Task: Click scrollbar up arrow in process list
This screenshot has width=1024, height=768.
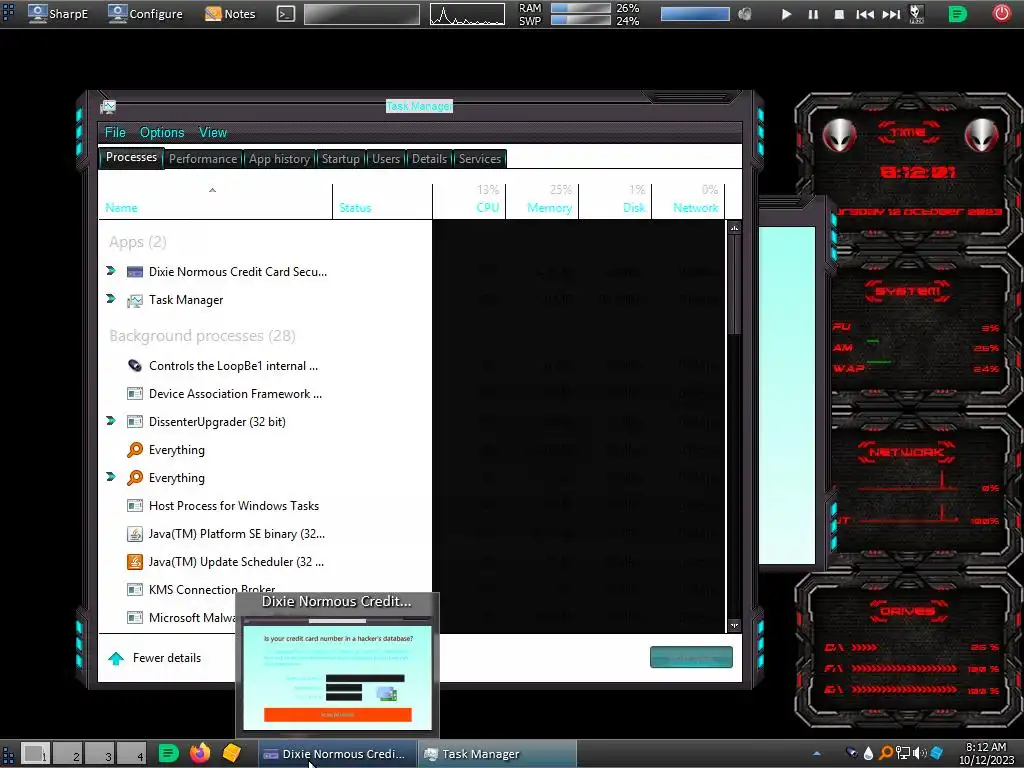Action: [734, 228]
